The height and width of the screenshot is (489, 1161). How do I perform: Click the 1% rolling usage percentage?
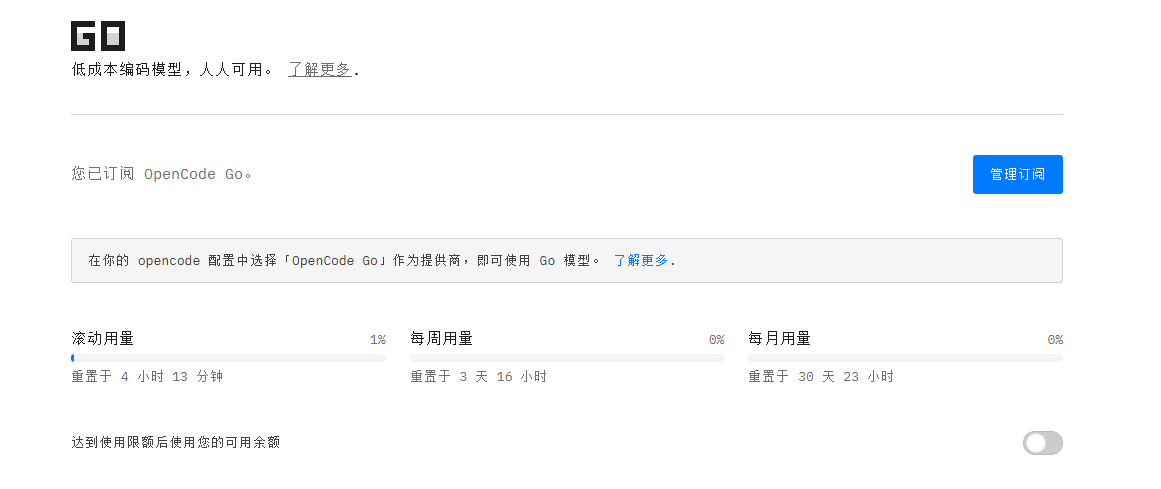(378, 340)
